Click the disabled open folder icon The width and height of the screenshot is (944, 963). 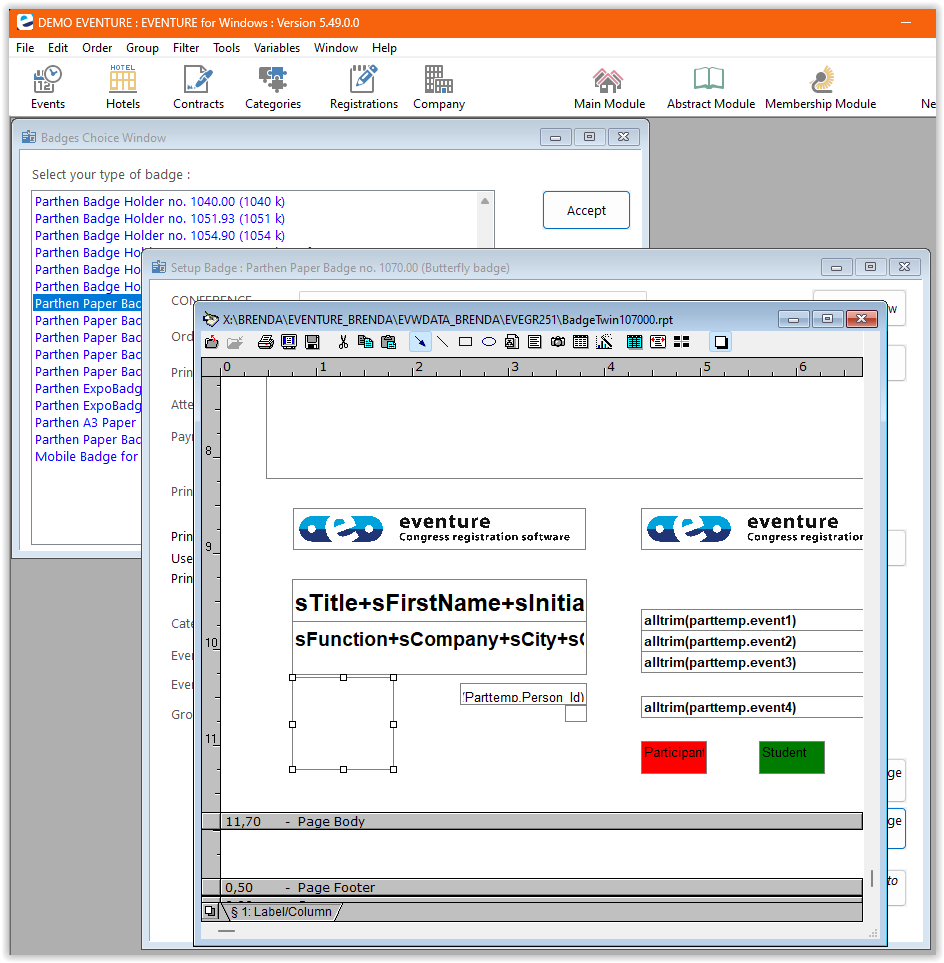[x=235, y=342]
